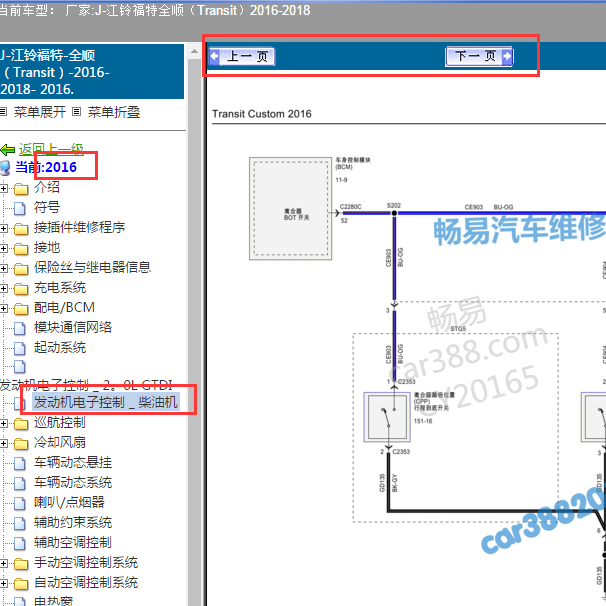Expand the 接地 folder node
The height and width of the screenshot is (606, 606).
click(3, 248)
